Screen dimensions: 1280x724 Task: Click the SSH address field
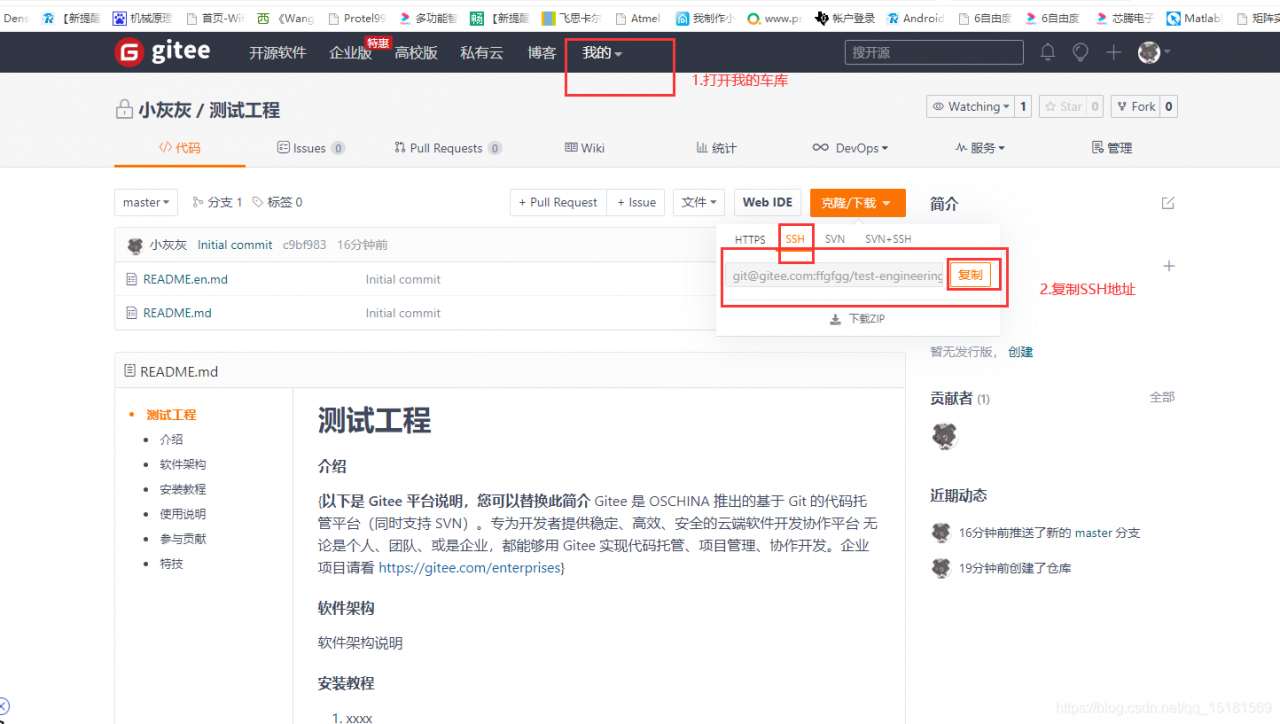click(835, 275)
